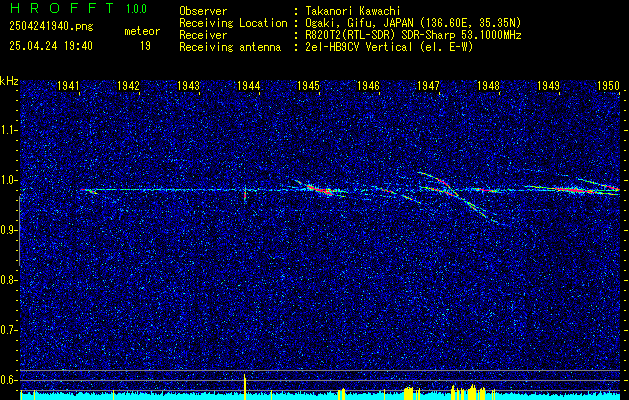
Task: Click the R820T2(RTL-SDR) SDR-Sharp receiver text
Action: pos(413,35)
